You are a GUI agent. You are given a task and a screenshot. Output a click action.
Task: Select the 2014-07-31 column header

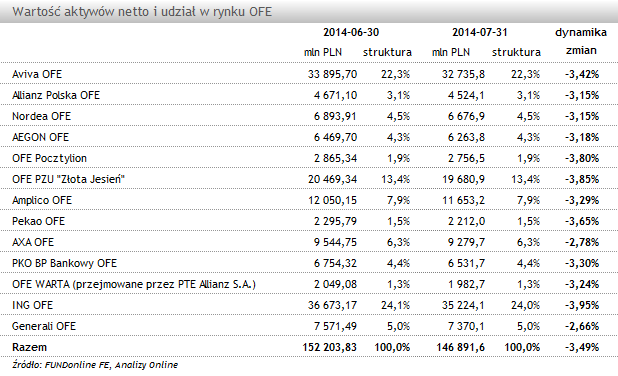pos(480,32)
